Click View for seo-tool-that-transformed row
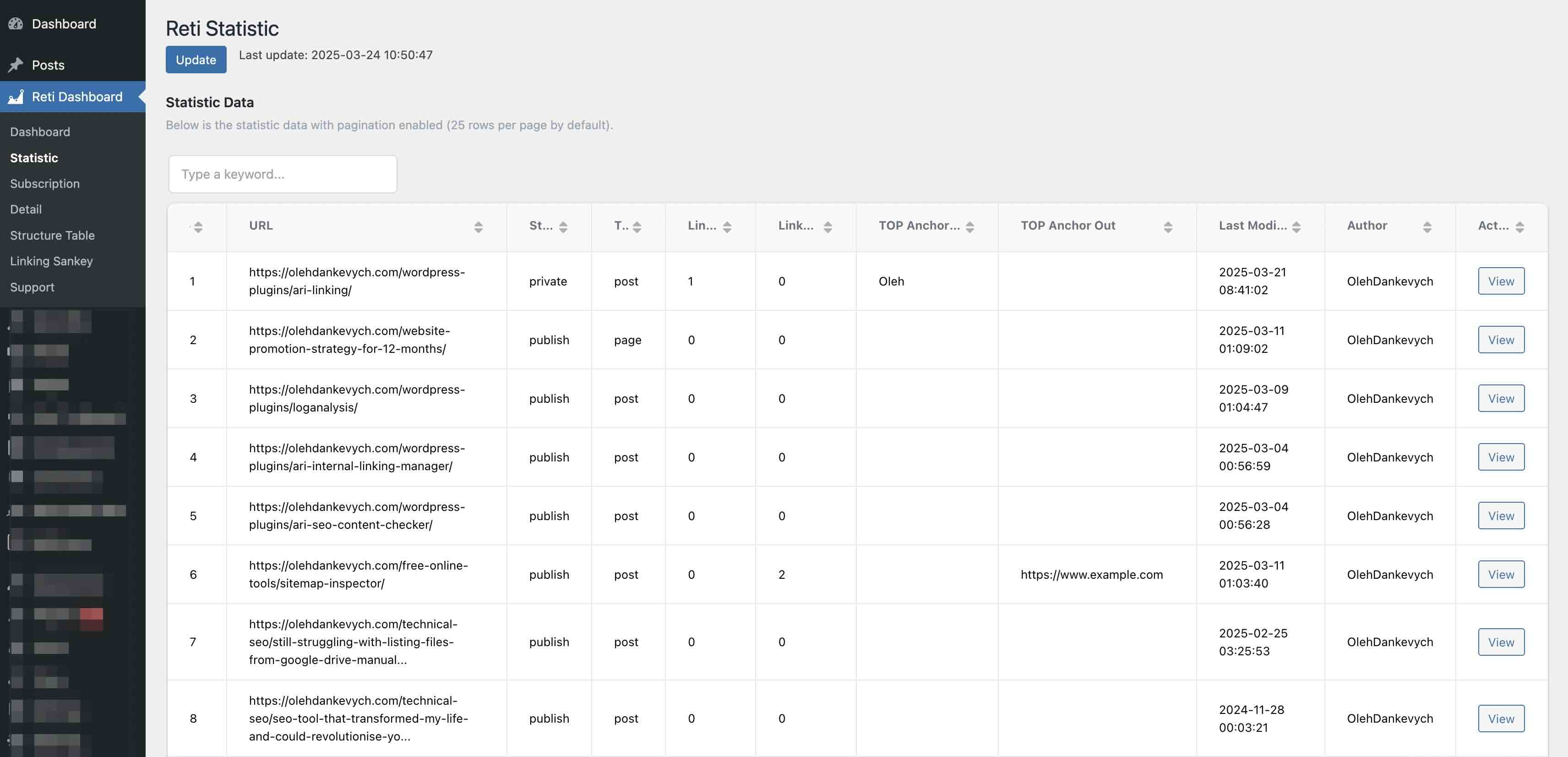The image size is (1568, 757). pyautogui.click(x=1501, y=719)
